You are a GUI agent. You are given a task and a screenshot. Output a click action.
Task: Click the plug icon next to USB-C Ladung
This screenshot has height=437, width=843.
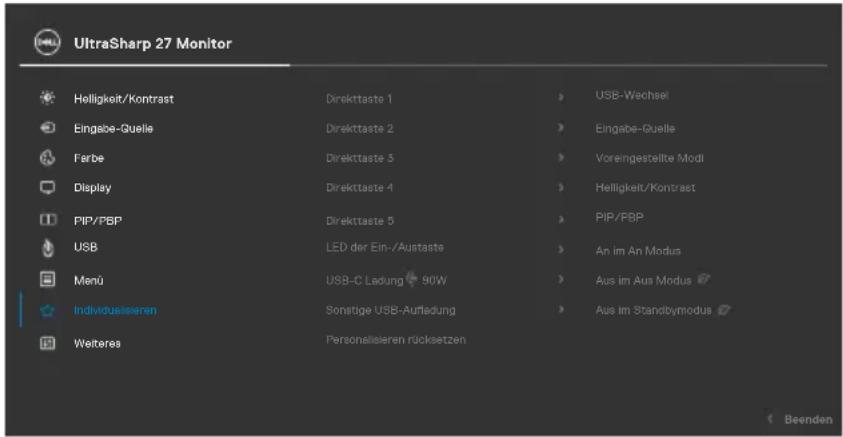(411, 279)
